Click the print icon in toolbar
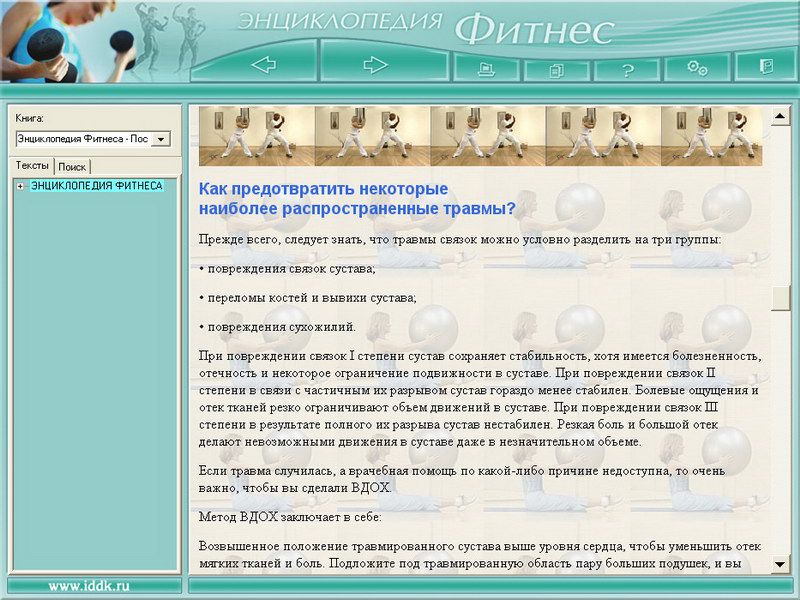 coord(486,68)
